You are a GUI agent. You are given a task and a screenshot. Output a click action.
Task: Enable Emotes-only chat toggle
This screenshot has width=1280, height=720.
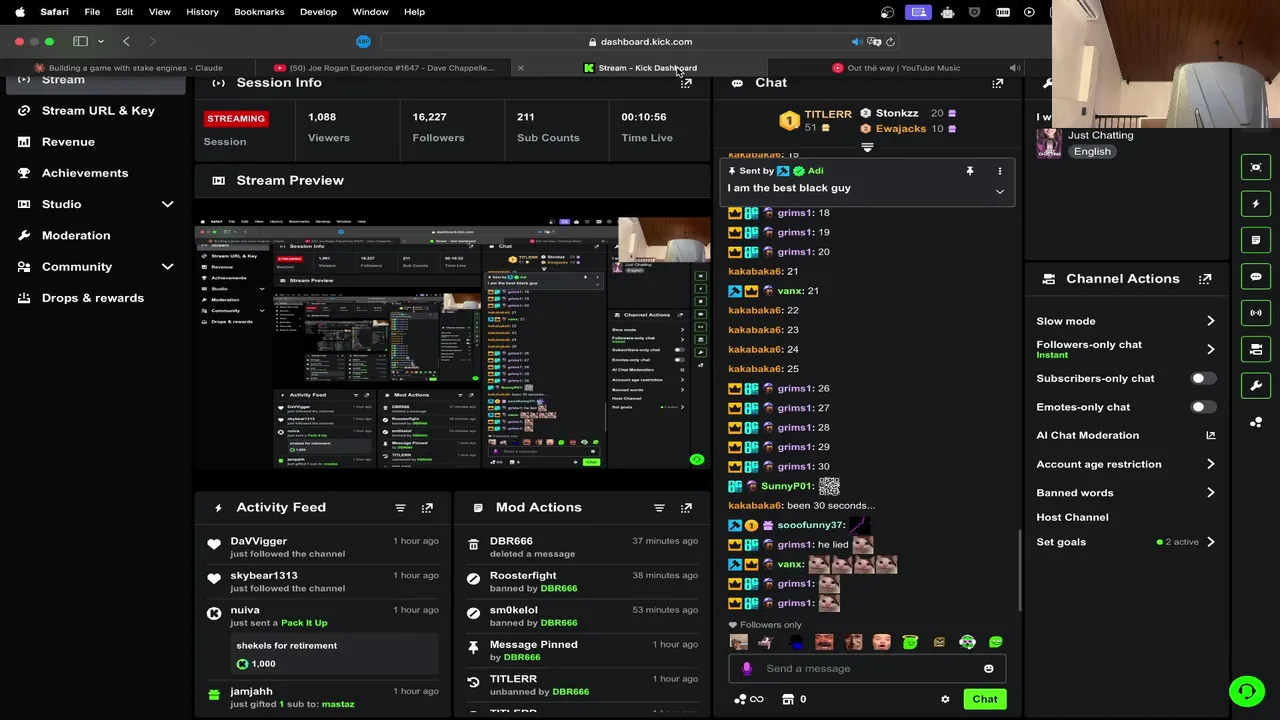point(1203,407)
